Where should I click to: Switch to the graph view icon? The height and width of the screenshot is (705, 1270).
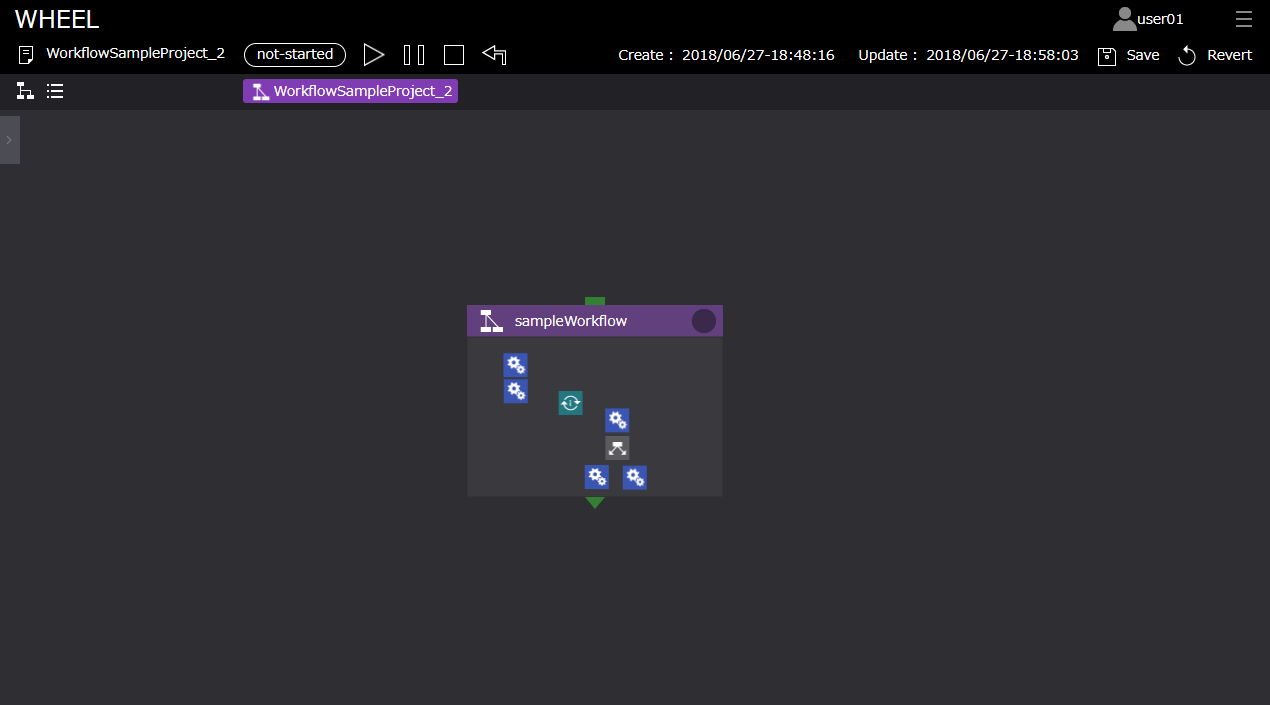(25, 91)
